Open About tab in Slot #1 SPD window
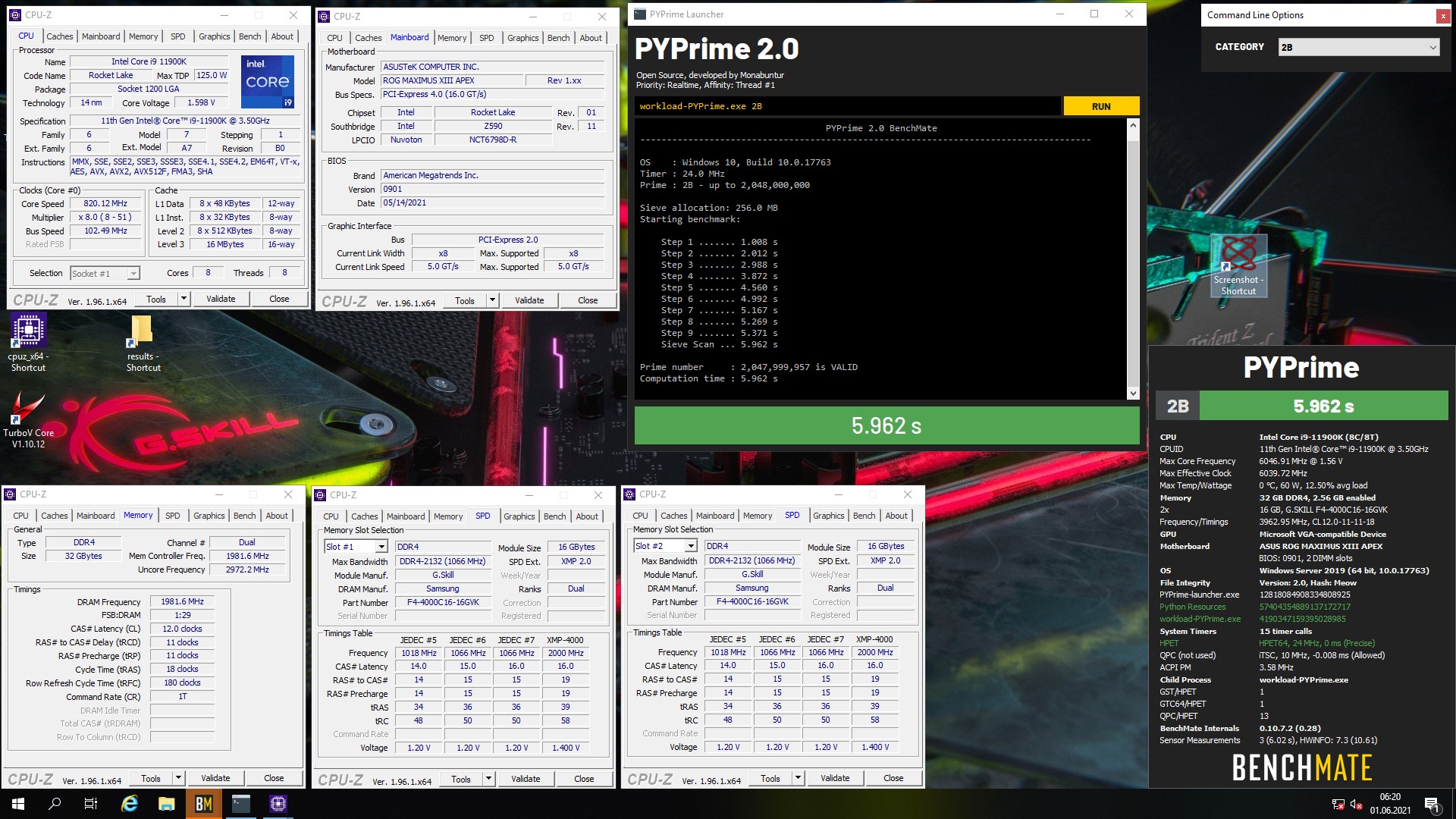 coord(587,516)
